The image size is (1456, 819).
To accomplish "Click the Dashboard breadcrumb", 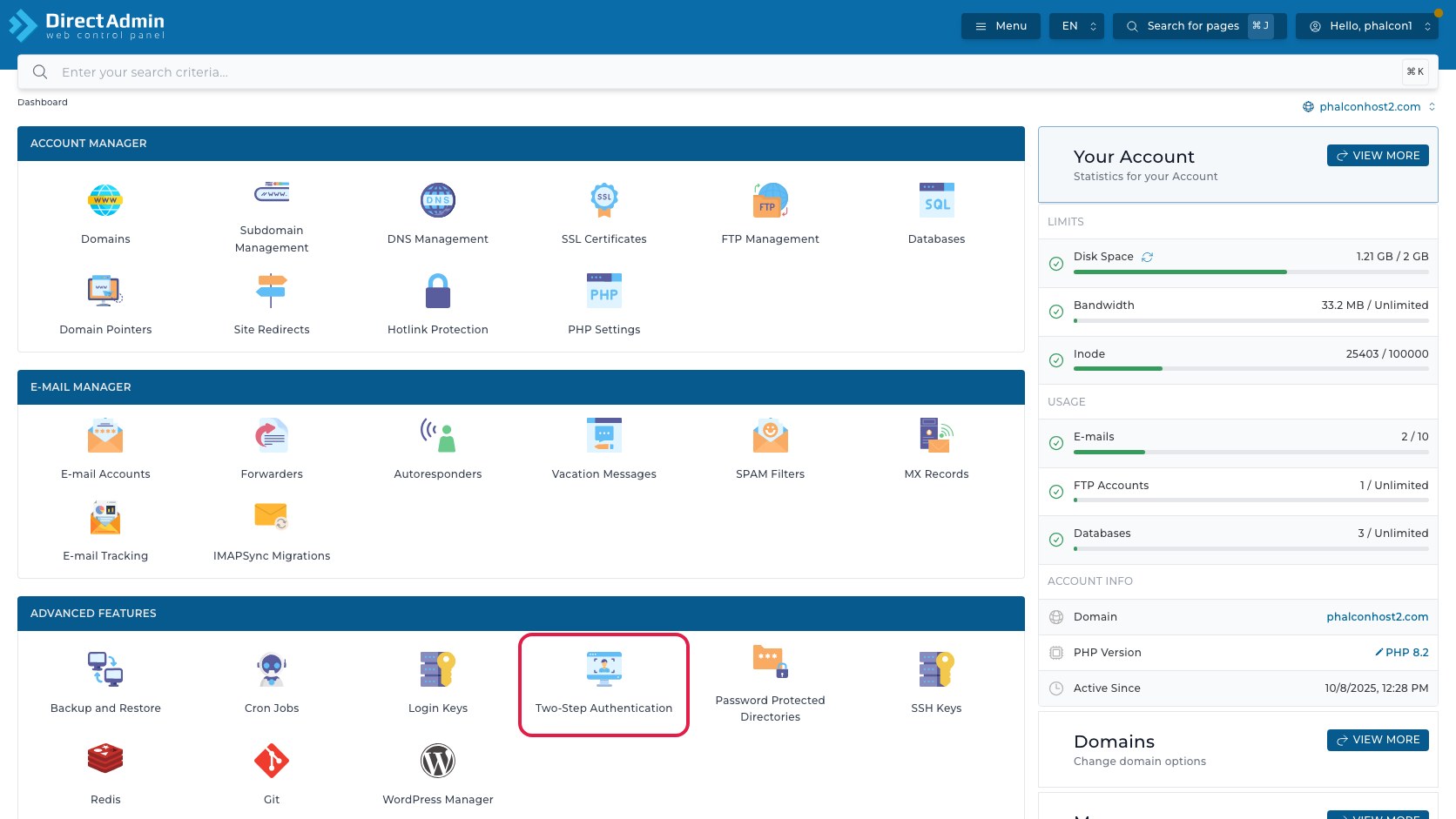I will tap(43, 103).
